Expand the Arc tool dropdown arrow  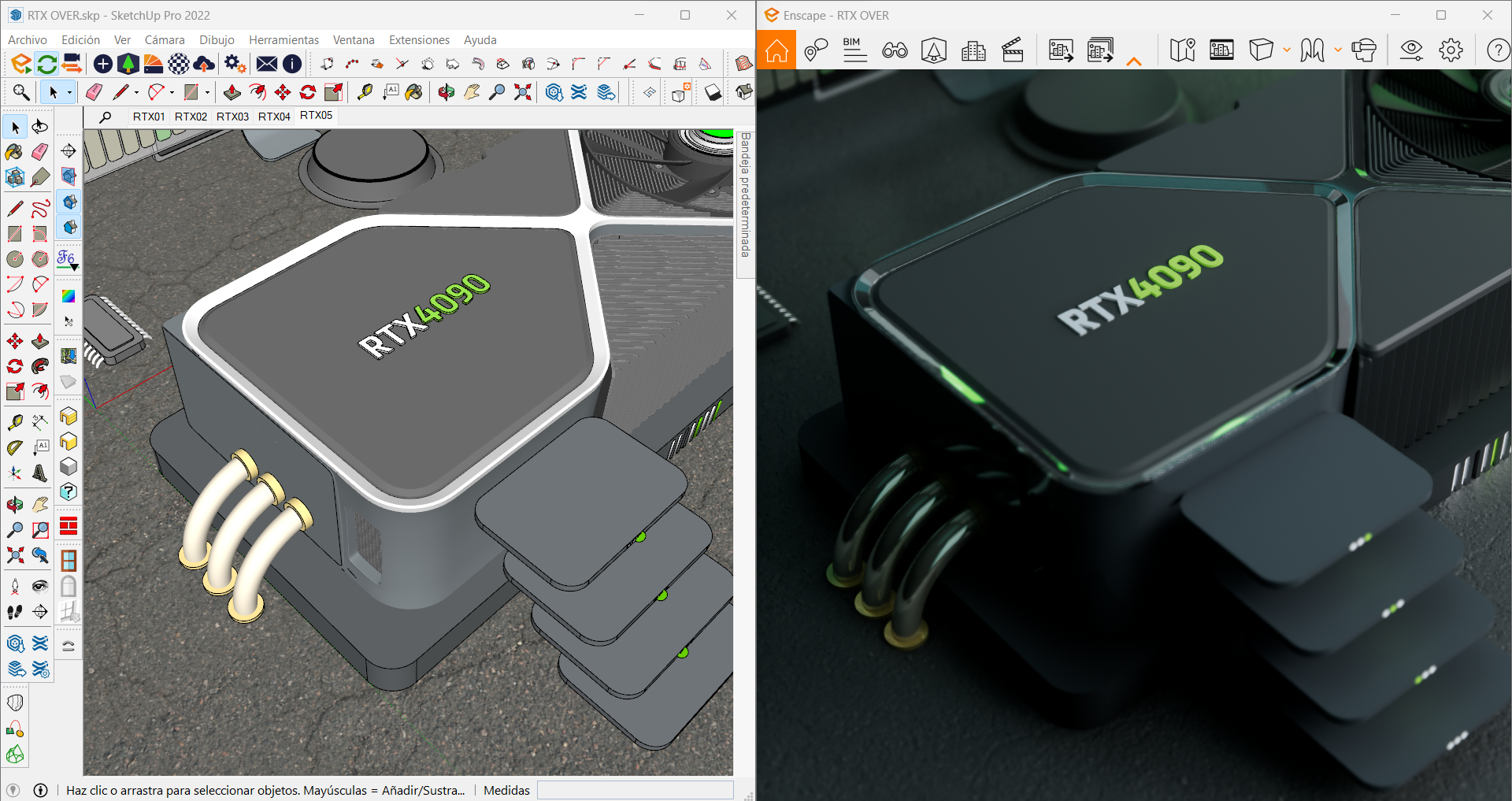tap(172, 93)
